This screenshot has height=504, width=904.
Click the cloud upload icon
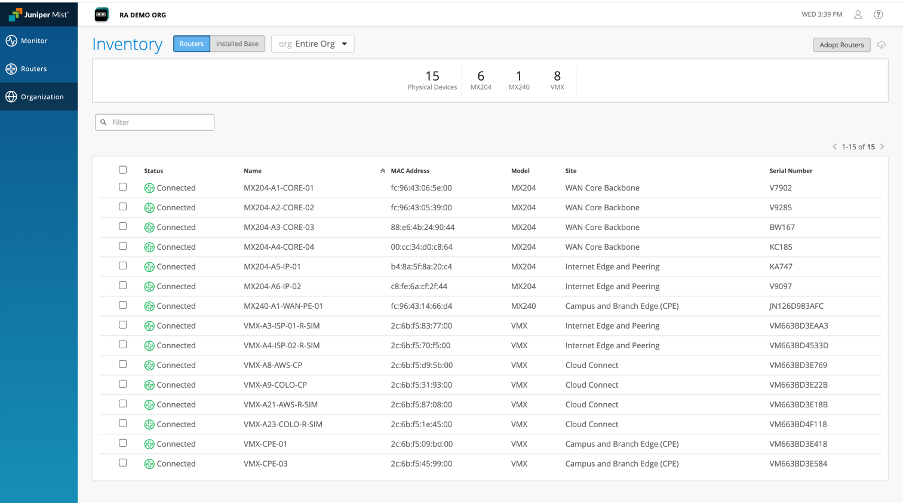tap(881, 45)
